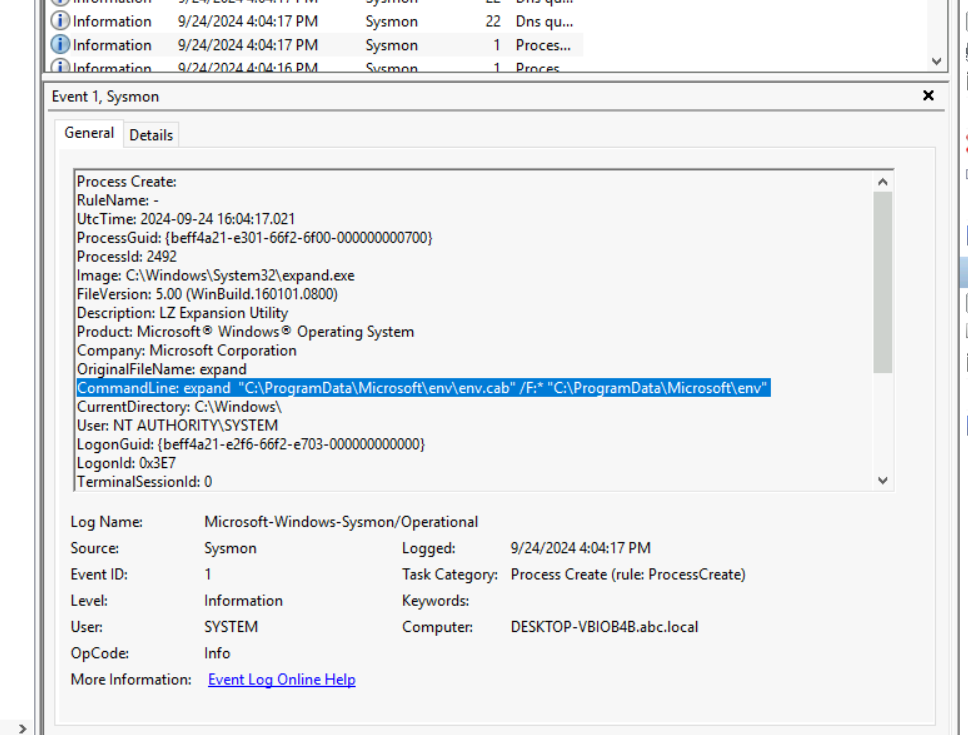
Task: Click the Process Create task category value
Action: point(627,575)
